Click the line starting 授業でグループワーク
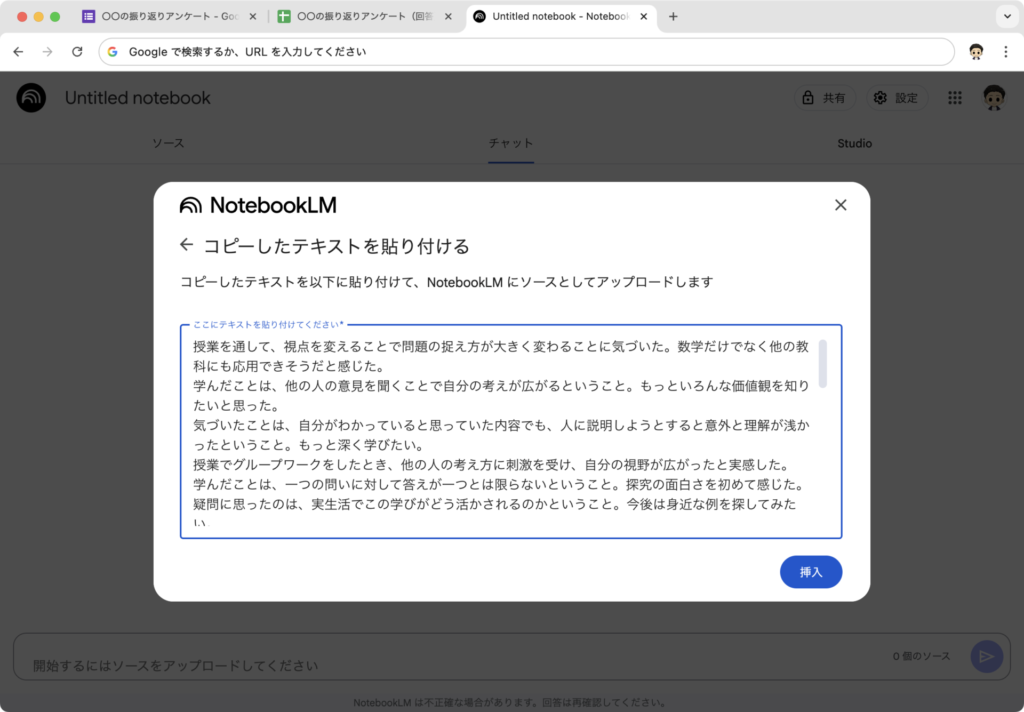Image resolution: width=1024 pixels, height=712 pixels. pyautogui.click(x=492, y=464)
